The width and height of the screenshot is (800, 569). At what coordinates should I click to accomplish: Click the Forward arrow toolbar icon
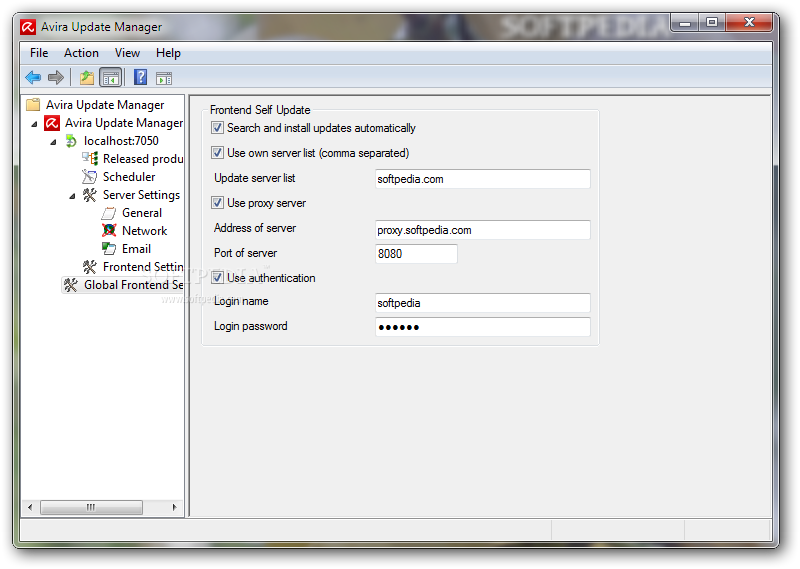click(56, 78)
